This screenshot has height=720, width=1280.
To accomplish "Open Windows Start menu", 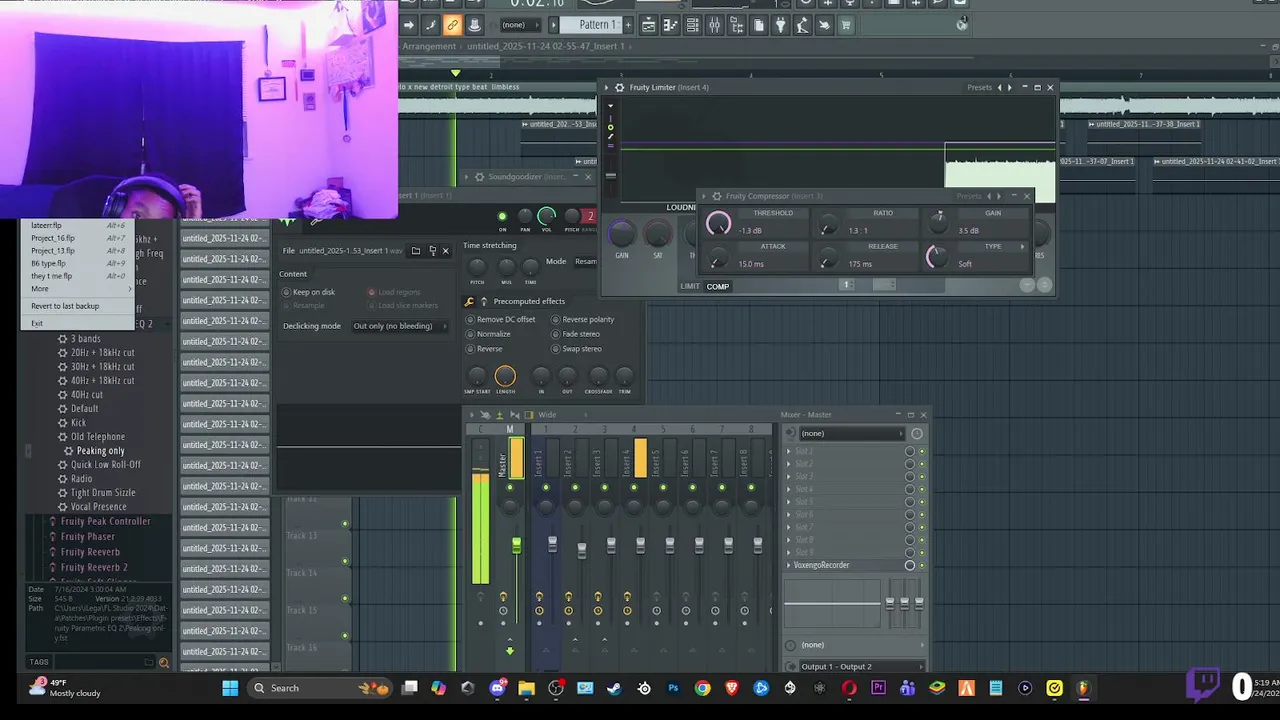I will [x=230, y=688].
